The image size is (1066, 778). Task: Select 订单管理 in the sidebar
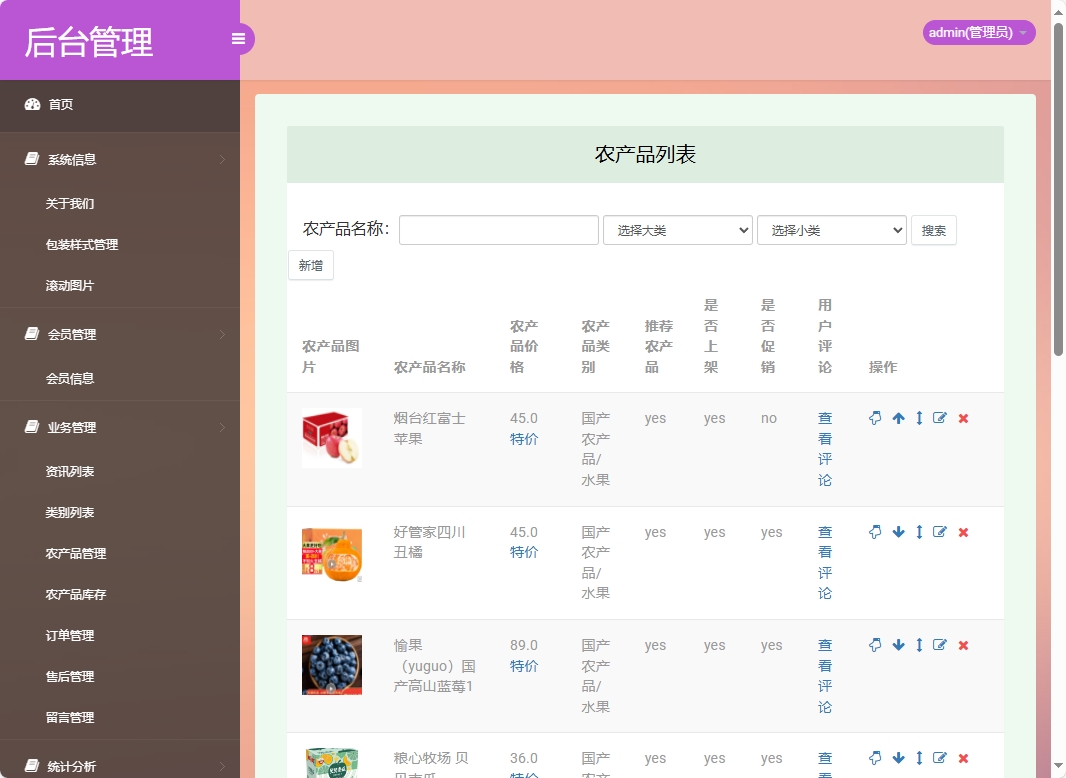pyautogui.click(x=72, y=635)
